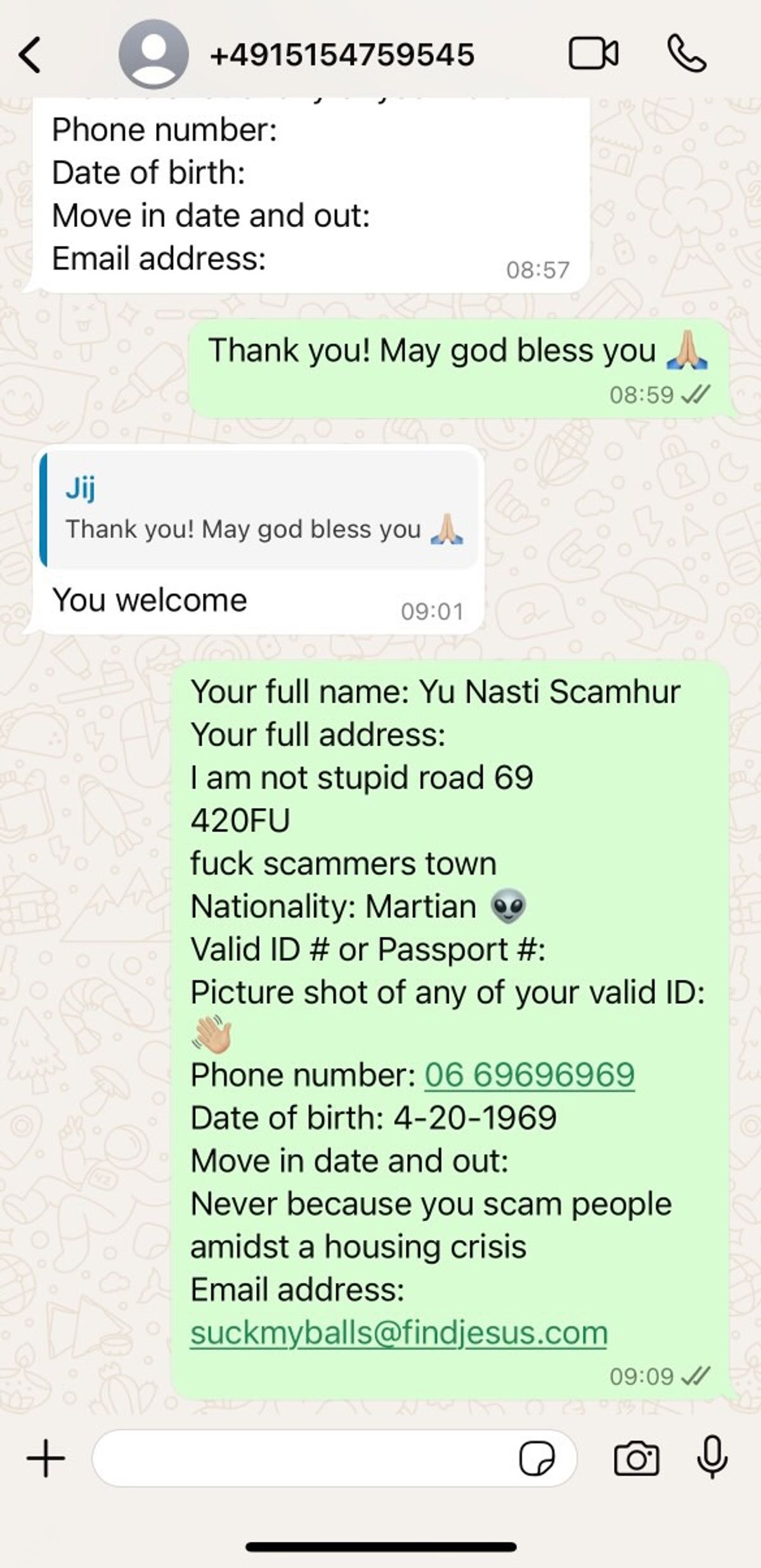Tap the long sent message with fake details
This screenshot has width=761, height=1568.
click(450, 1029)
